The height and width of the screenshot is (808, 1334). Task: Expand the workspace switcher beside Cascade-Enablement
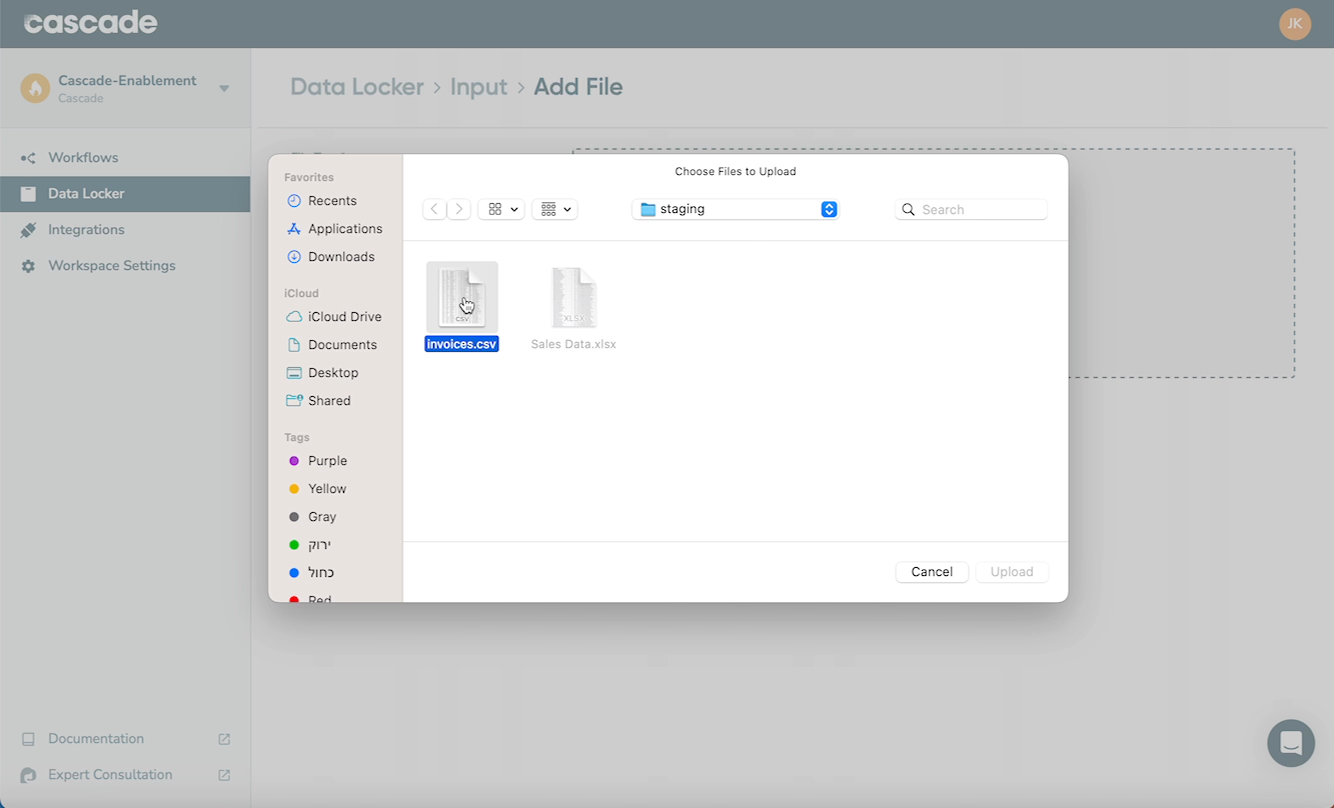pyautogui.click(x=224, y=87)
